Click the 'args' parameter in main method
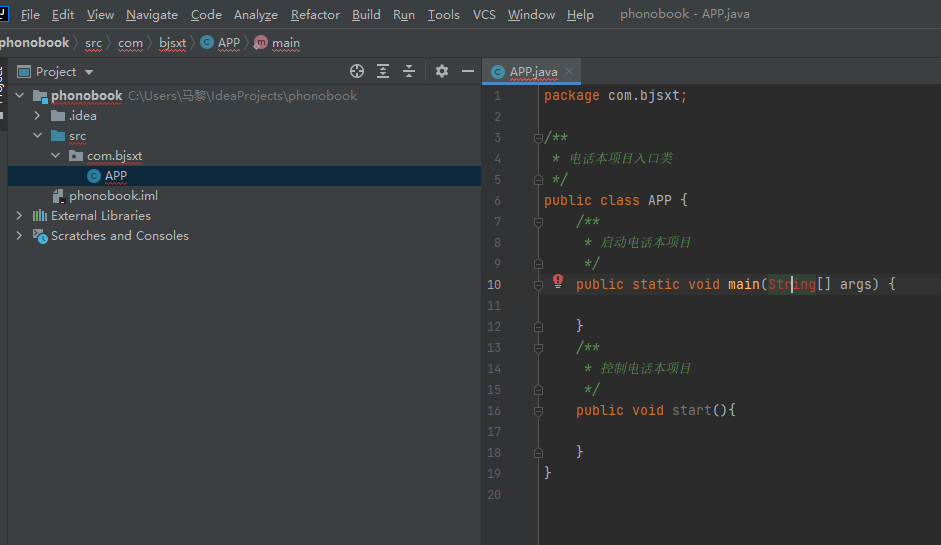This screenshot has height=545, width=941. pos(855,285)
